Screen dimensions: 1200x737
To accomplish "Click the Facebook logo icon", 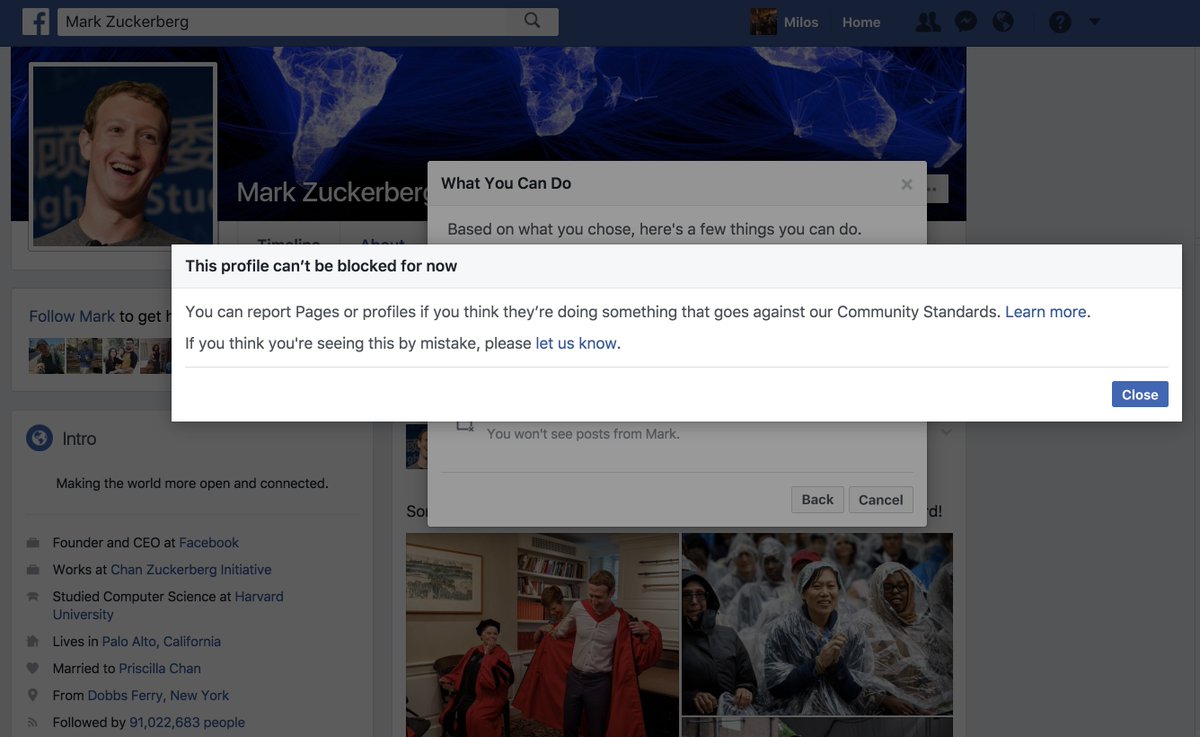I will pos(36,22).
